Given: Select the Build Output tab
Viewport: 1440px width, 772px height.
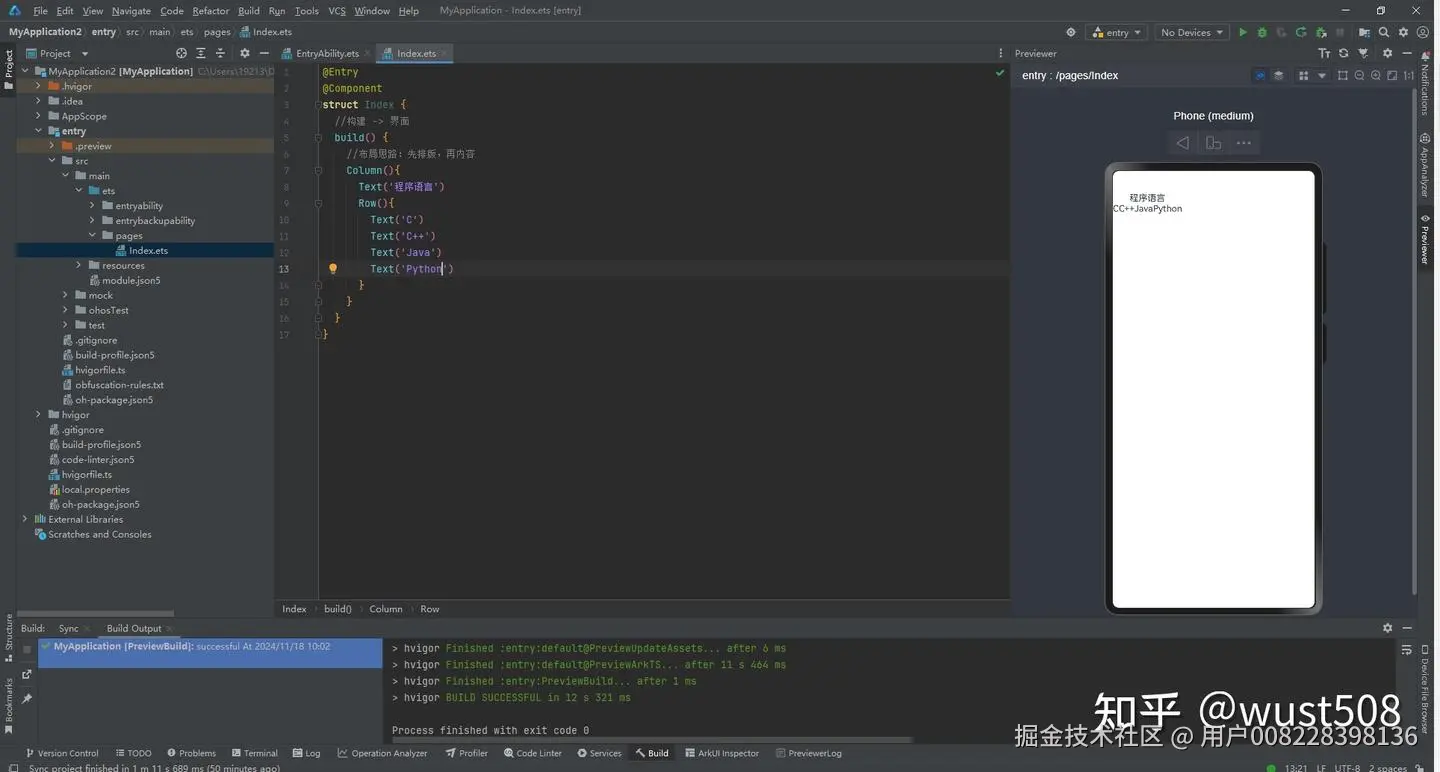Looking at the screenshot, I should pos(134,628).
